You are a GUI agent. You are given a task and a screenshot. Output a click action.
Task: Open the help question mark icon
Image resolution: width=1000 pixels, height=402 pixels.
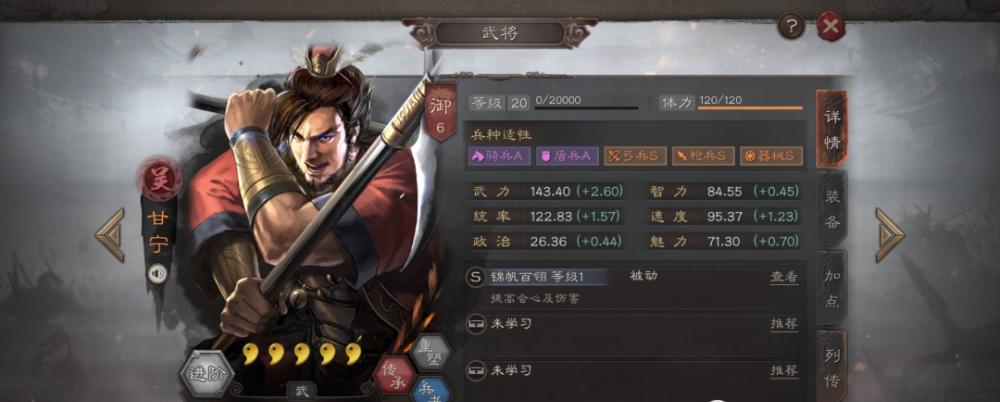(791, 27)
